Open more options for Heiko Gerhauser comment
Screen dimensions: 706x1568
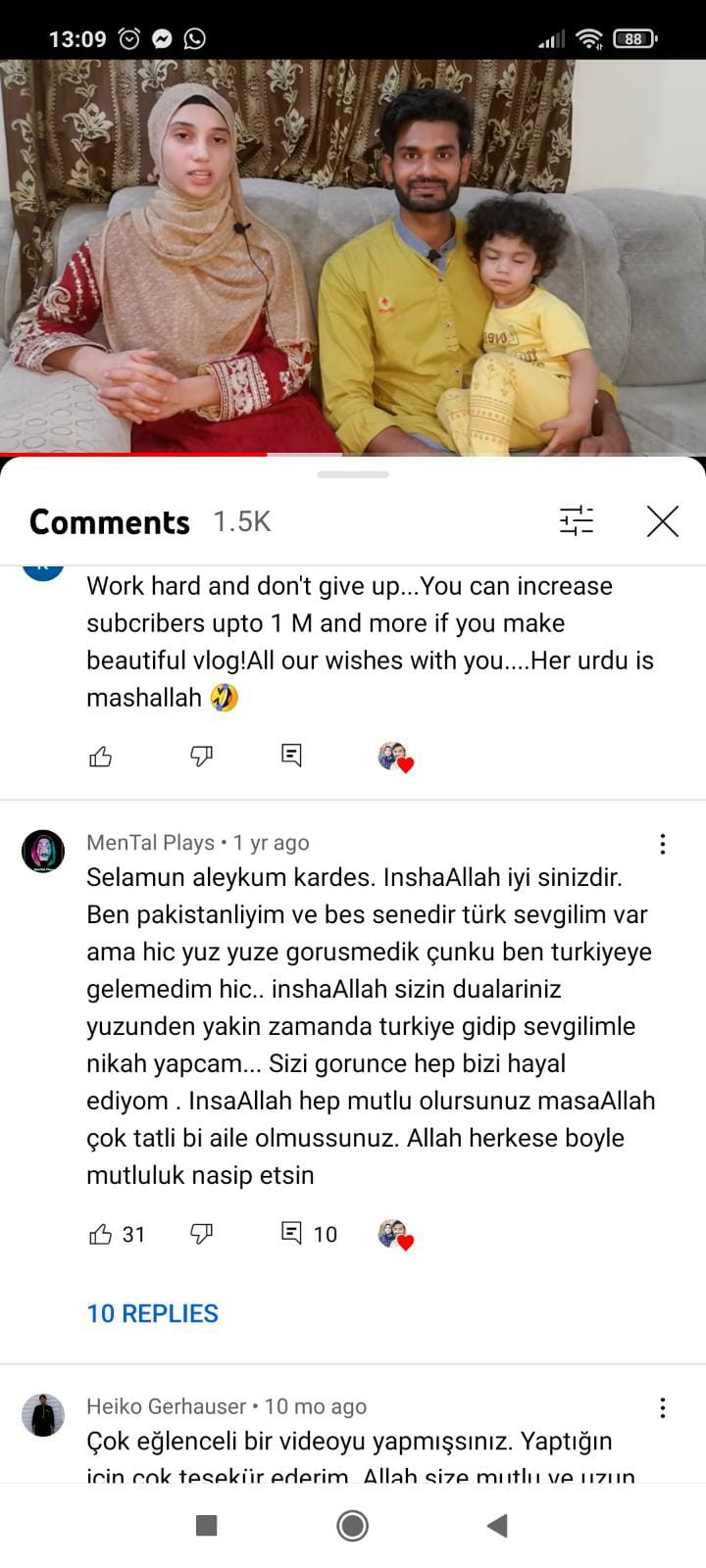point(663,1408)
